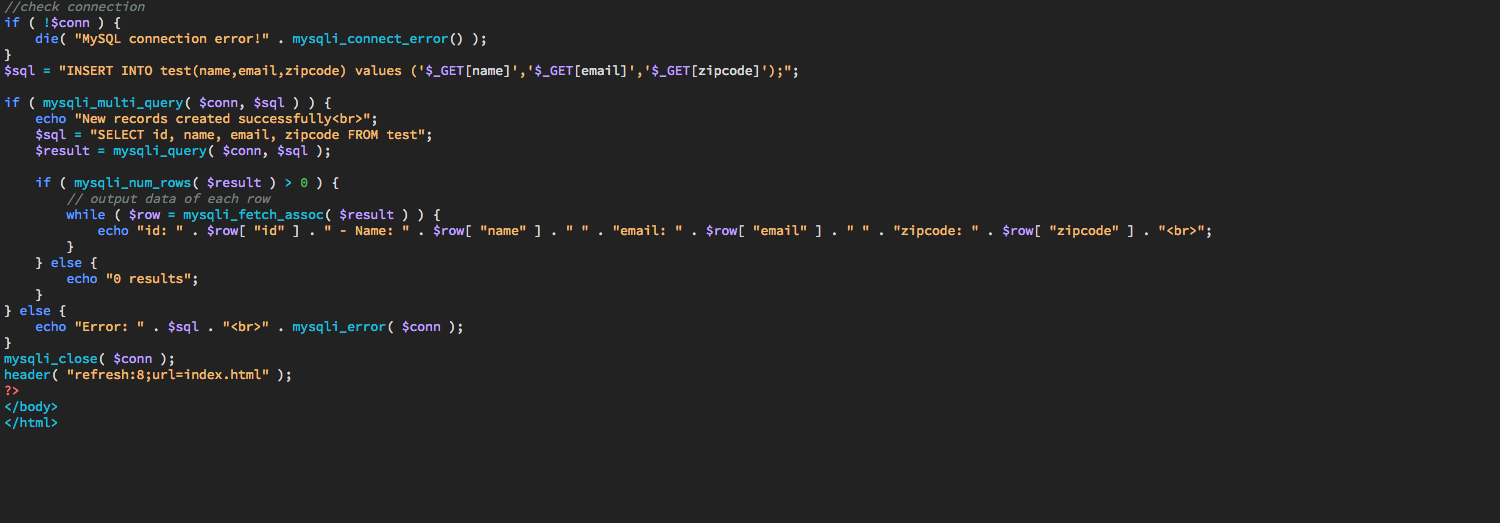Click mysqli_fetch_assoc function name
The image size is (1500, 523).
pos(253,215)
